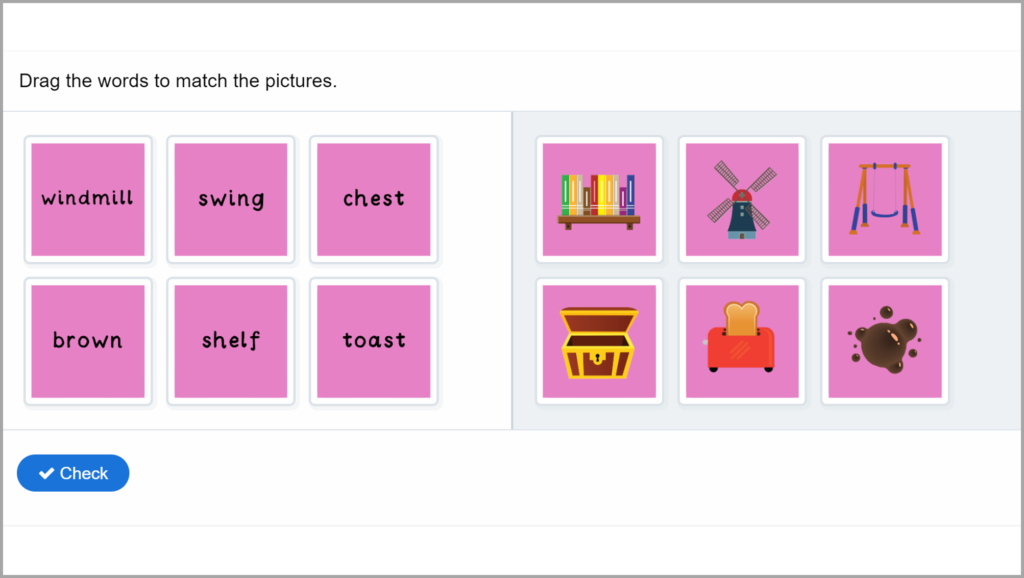Select the brown splat picture
This screenshot has height=578, width=1024.
884,341
